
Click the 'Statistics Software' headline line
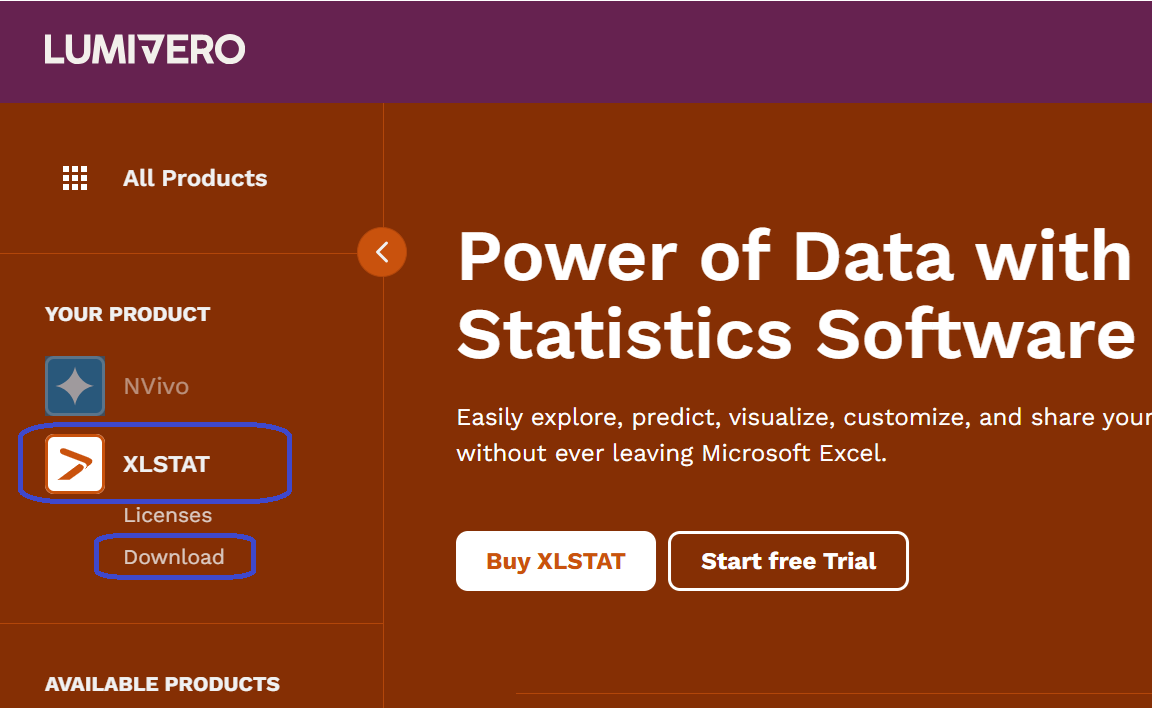click(x=795, y=335)
